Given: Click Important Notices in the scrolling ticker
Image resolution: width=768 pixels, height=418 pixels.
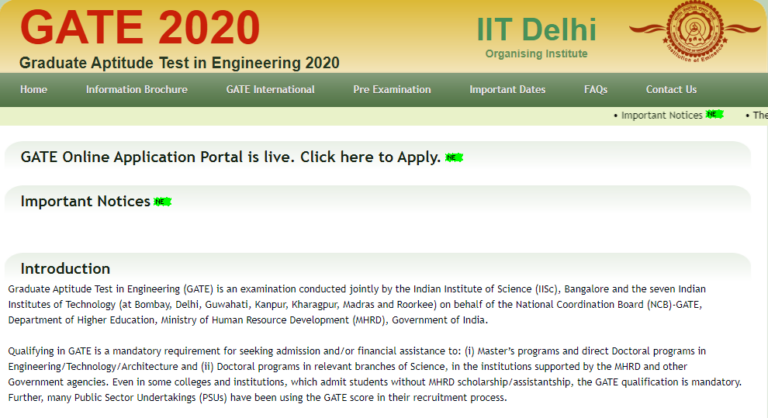Looking at the screenshot, I should [661, 116].
